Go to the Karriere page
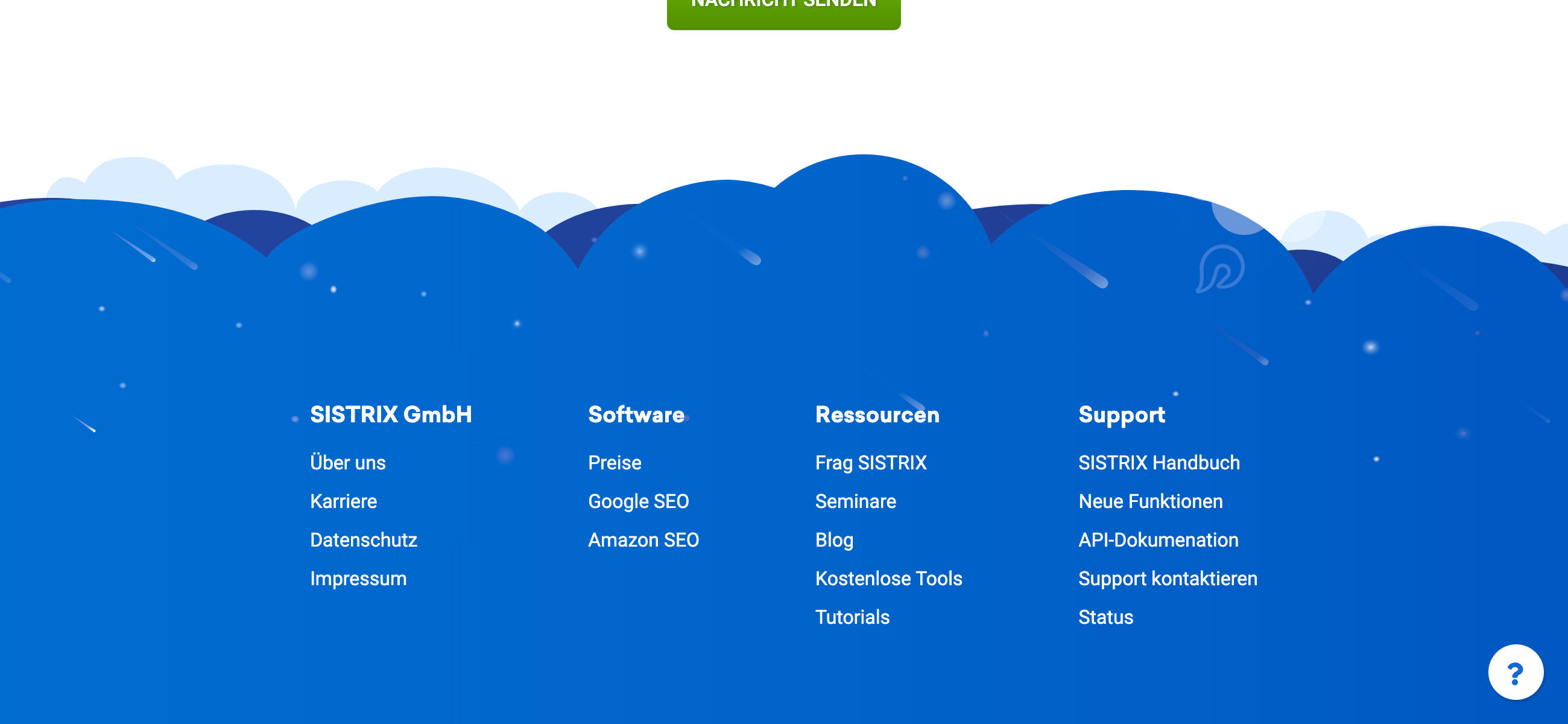This screenshot has width=1568, height=724. 343,501
